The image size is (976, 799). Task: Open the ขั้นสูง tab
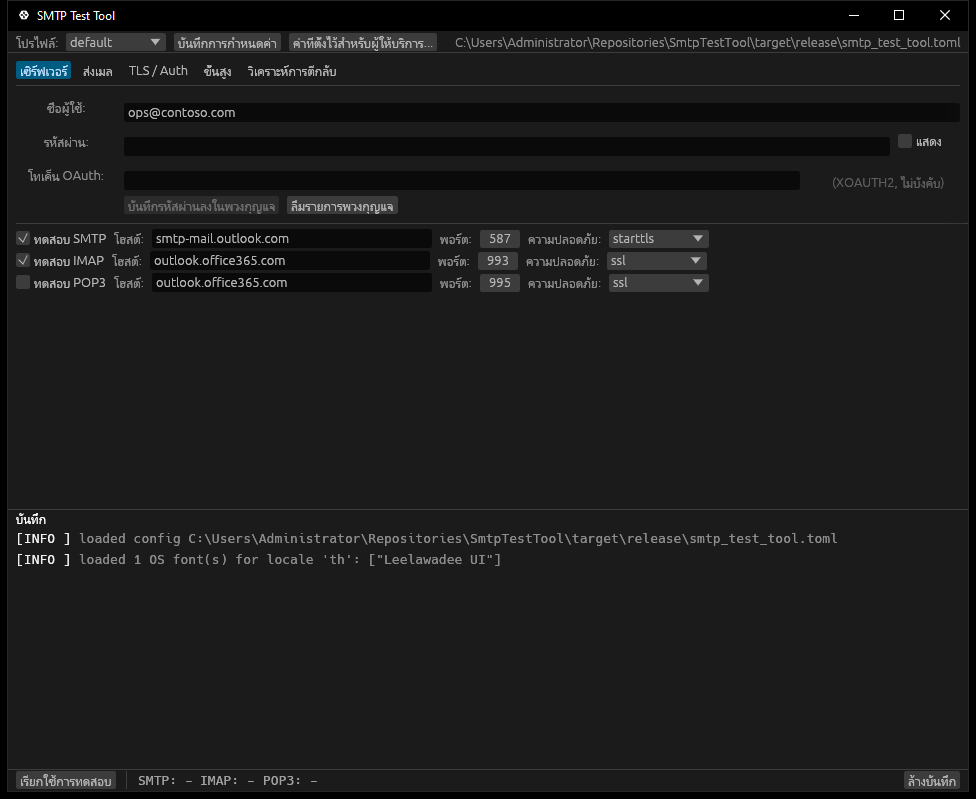click(x=217, y=71)
